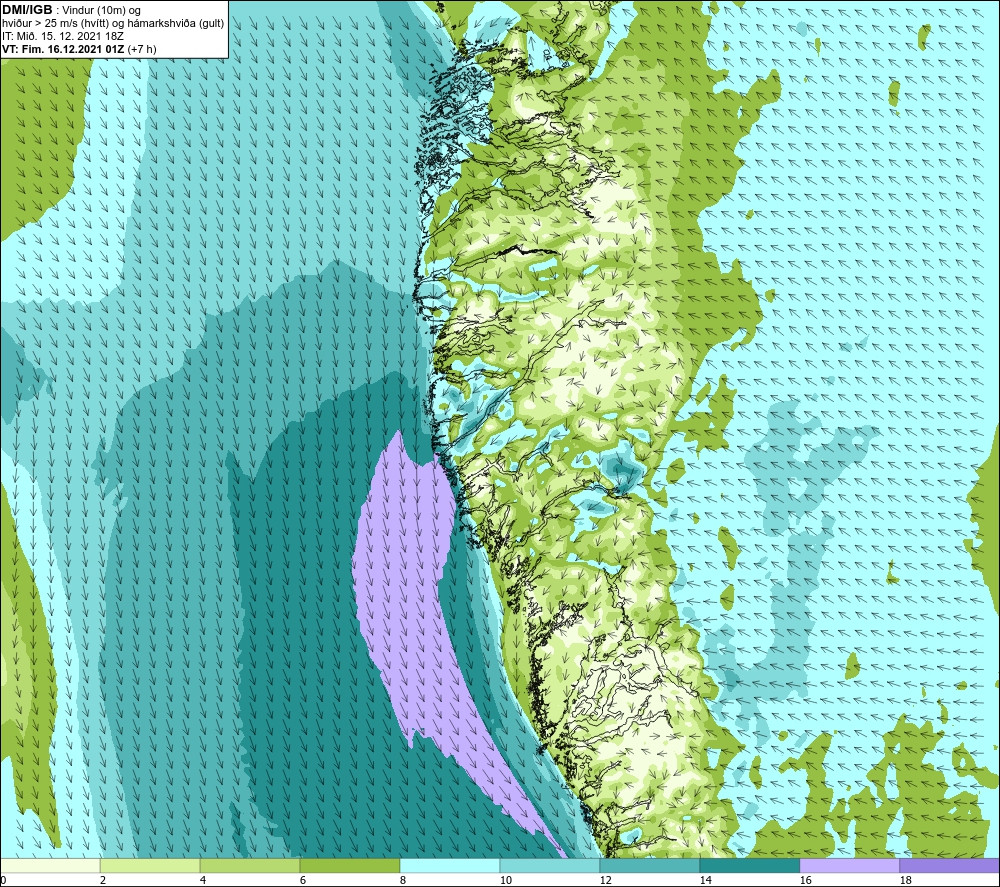Image resolution: width=1000 pixels, height=887 pixels.
Task: Click the 4–6 m/s green swatch
Action: (x=250, y=866)
